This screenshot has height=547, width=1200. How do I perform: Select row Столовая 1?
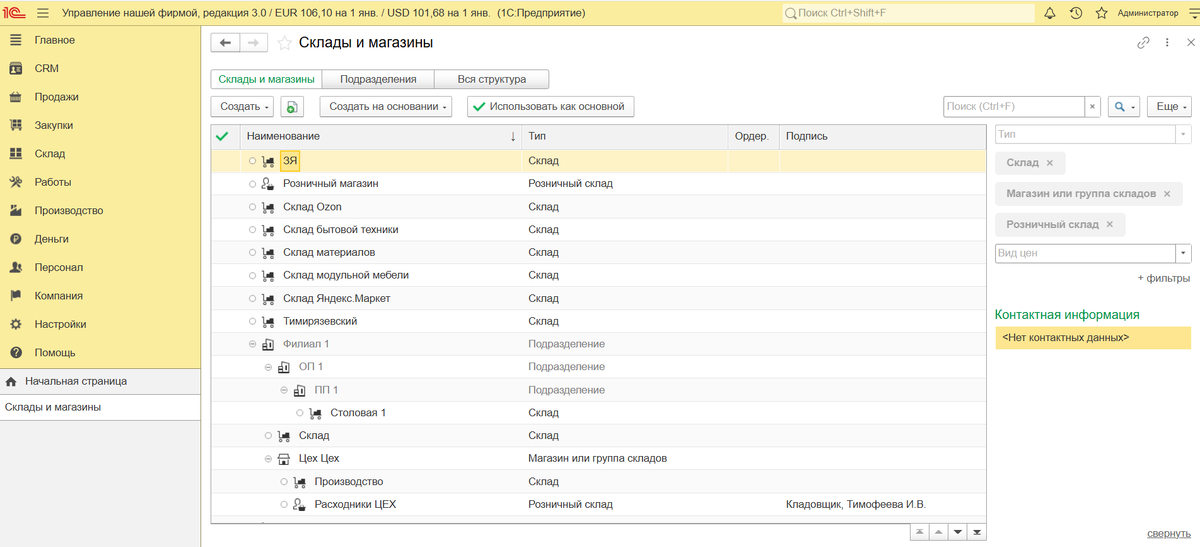point(598,413)
